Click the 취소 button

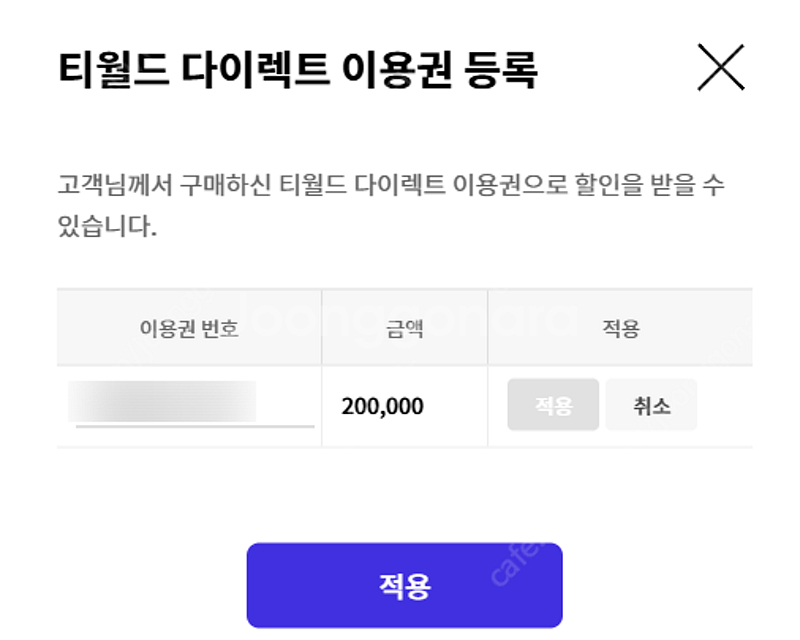tap(651, 405)
